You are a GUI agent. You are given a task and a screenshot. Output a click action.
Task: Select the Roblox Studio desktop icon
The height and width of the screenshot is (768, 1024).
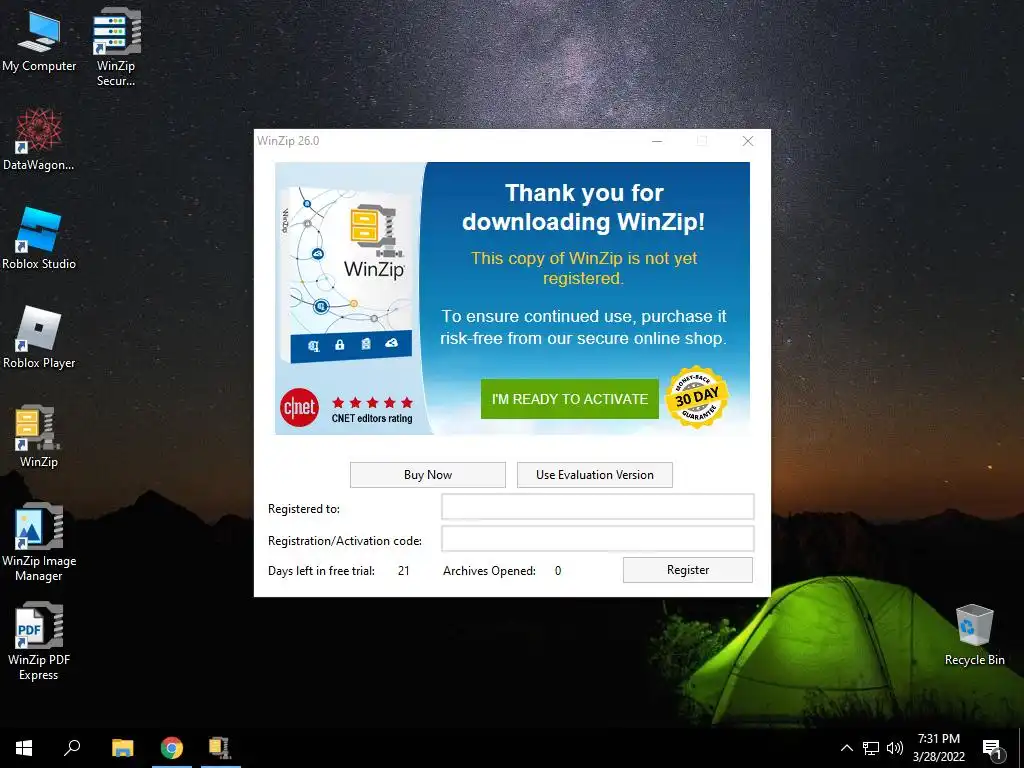(39, 238)
